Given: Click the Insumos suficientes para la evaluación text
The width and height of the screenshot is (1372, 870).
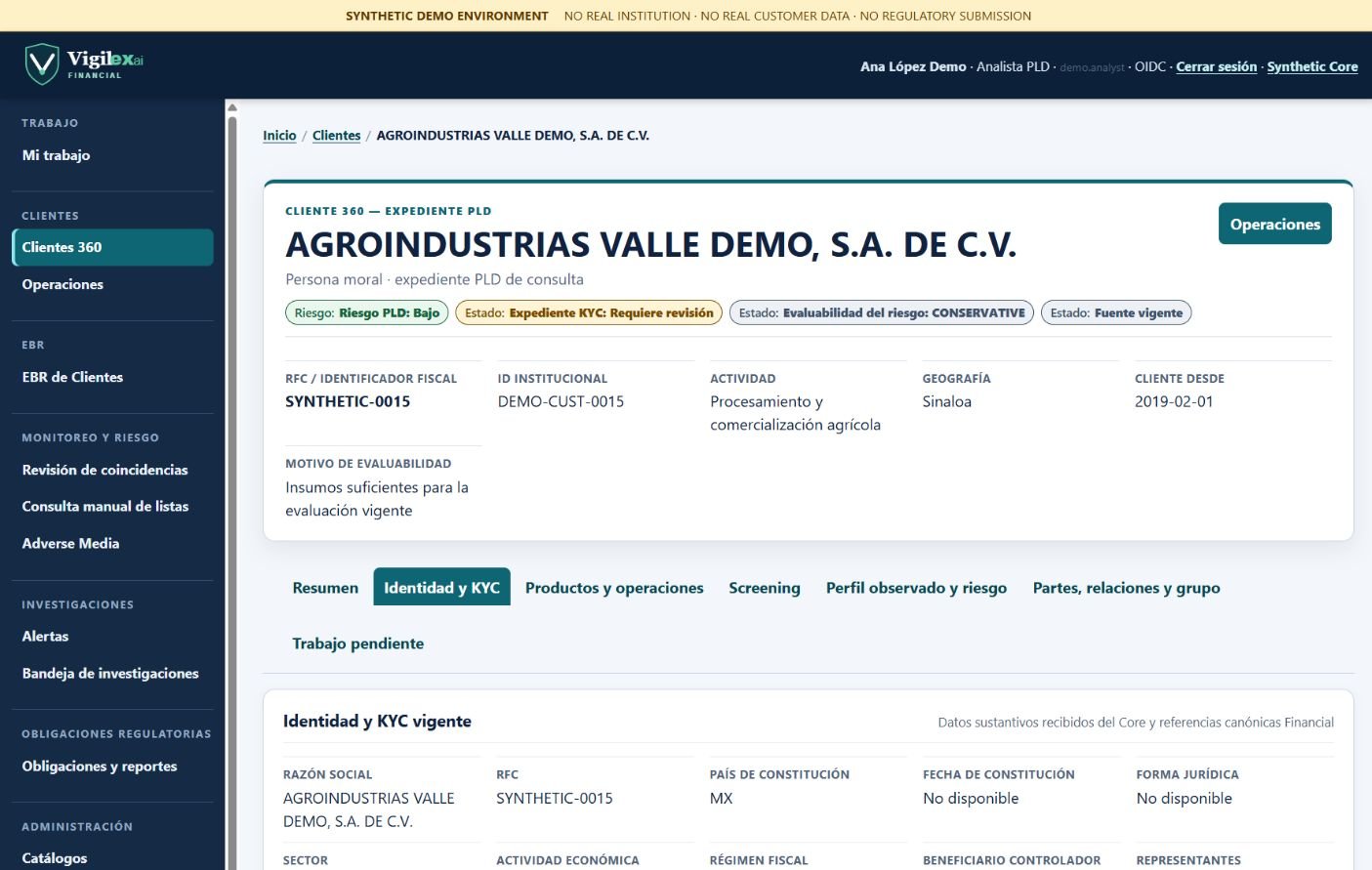Looking at the screenshot, I should pyautogui.click(x=377, y=499).
